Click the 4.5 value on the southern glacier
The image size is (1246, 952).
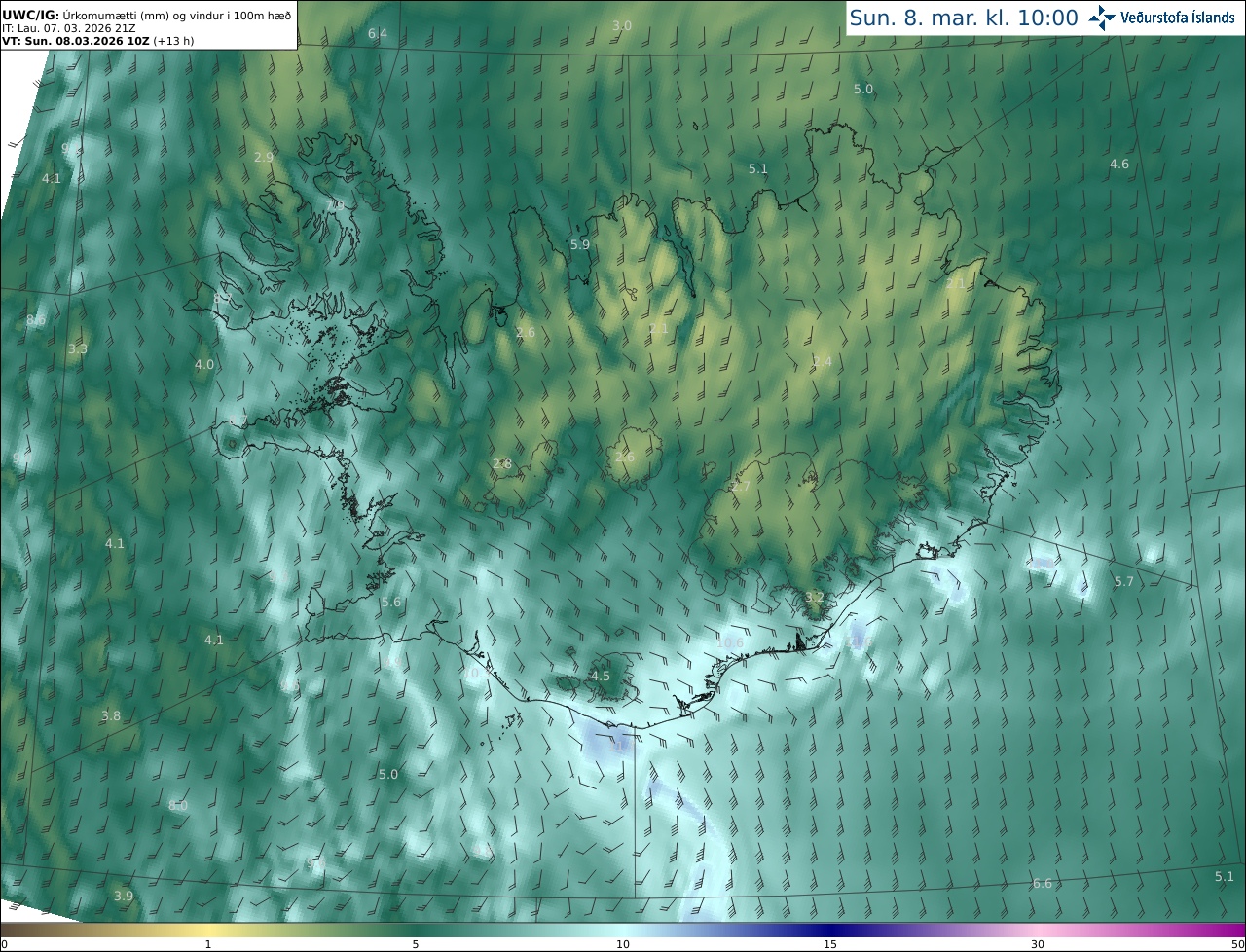tap(601, 676)
